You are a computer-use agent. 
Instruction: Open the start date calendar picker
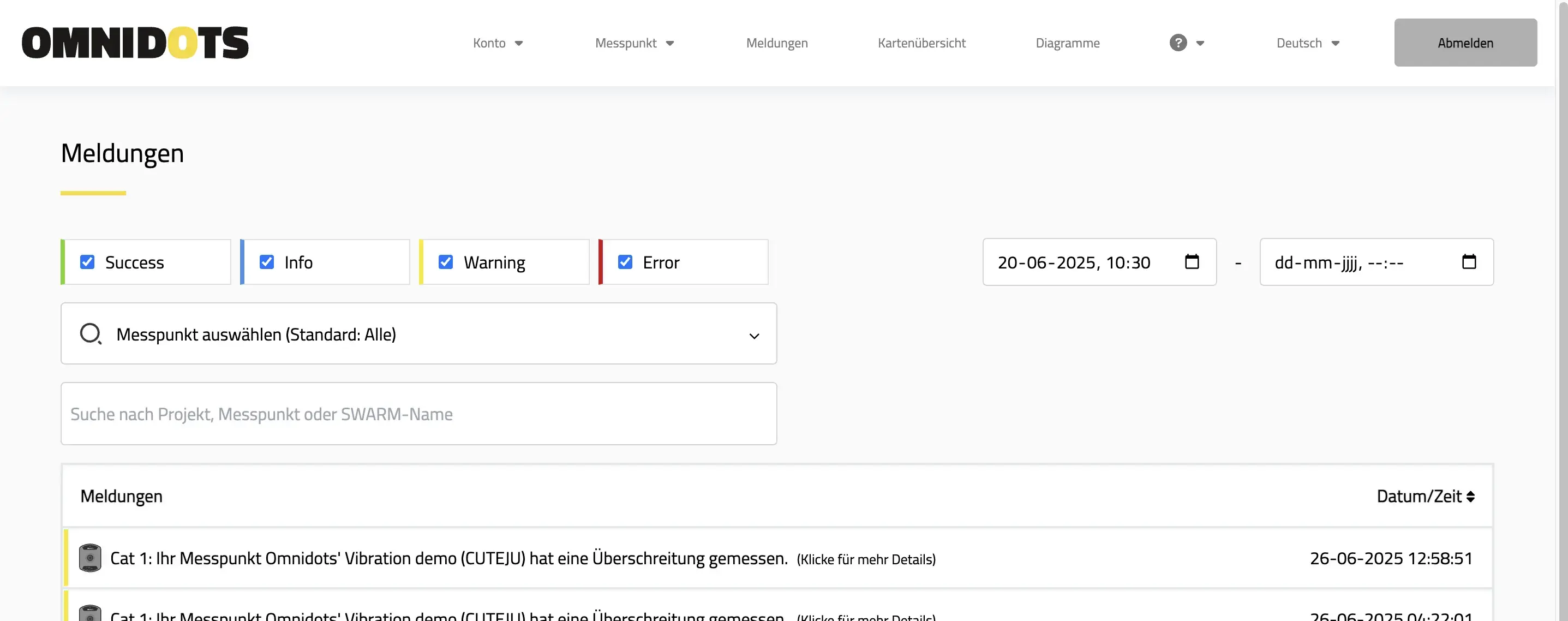tap(1192, 262)
